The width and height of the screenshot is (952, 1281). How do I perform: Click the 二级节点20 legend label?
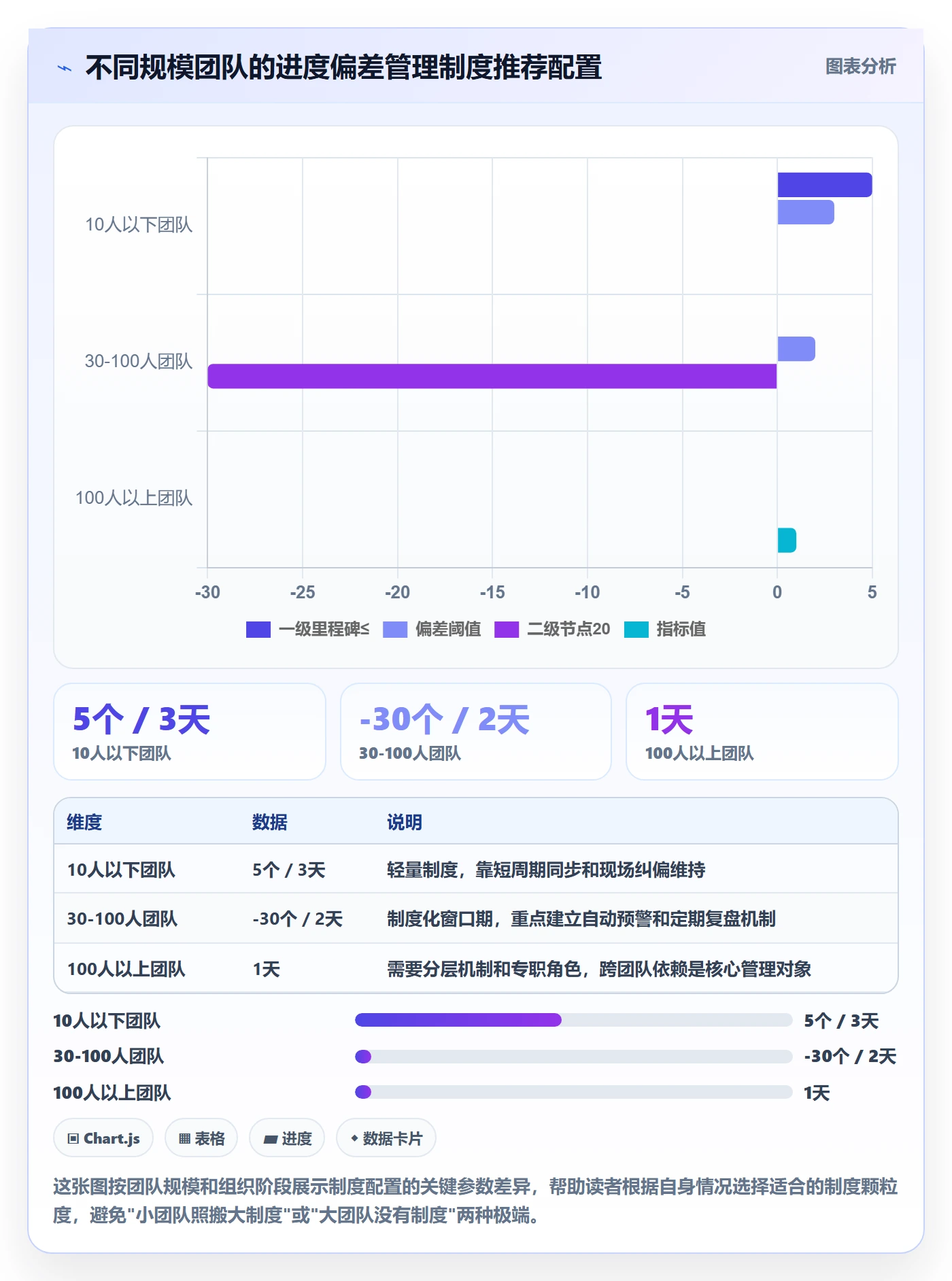tap(568, 630)
